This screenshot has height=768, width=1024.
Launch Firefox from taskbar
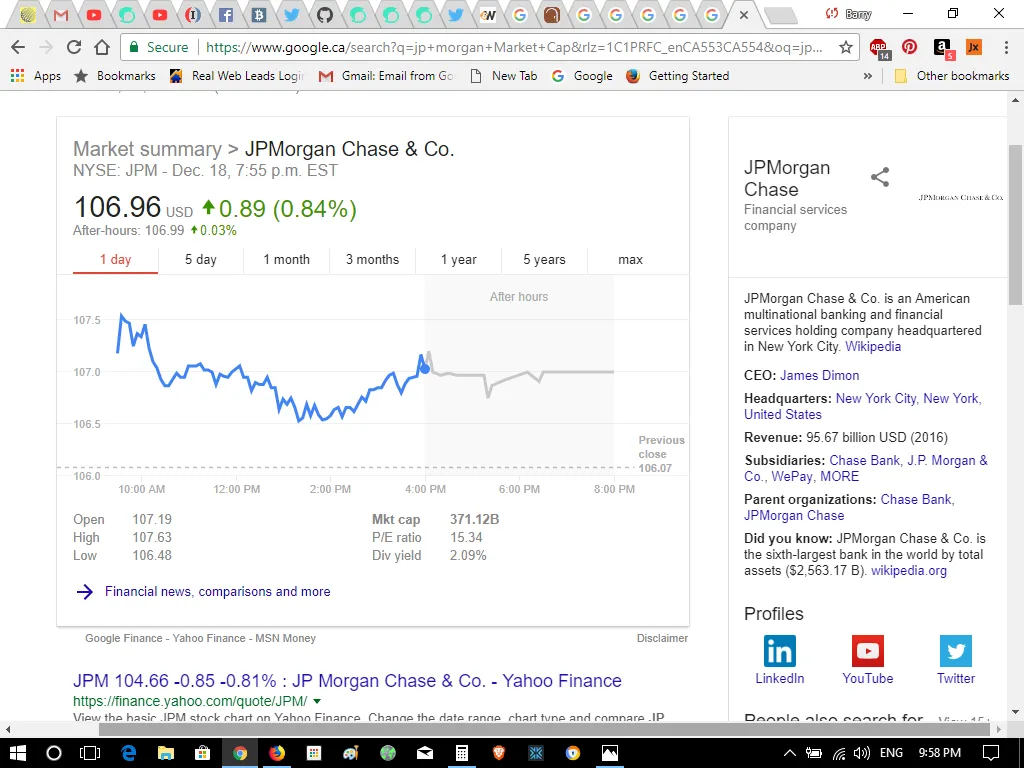pos(277,753)
